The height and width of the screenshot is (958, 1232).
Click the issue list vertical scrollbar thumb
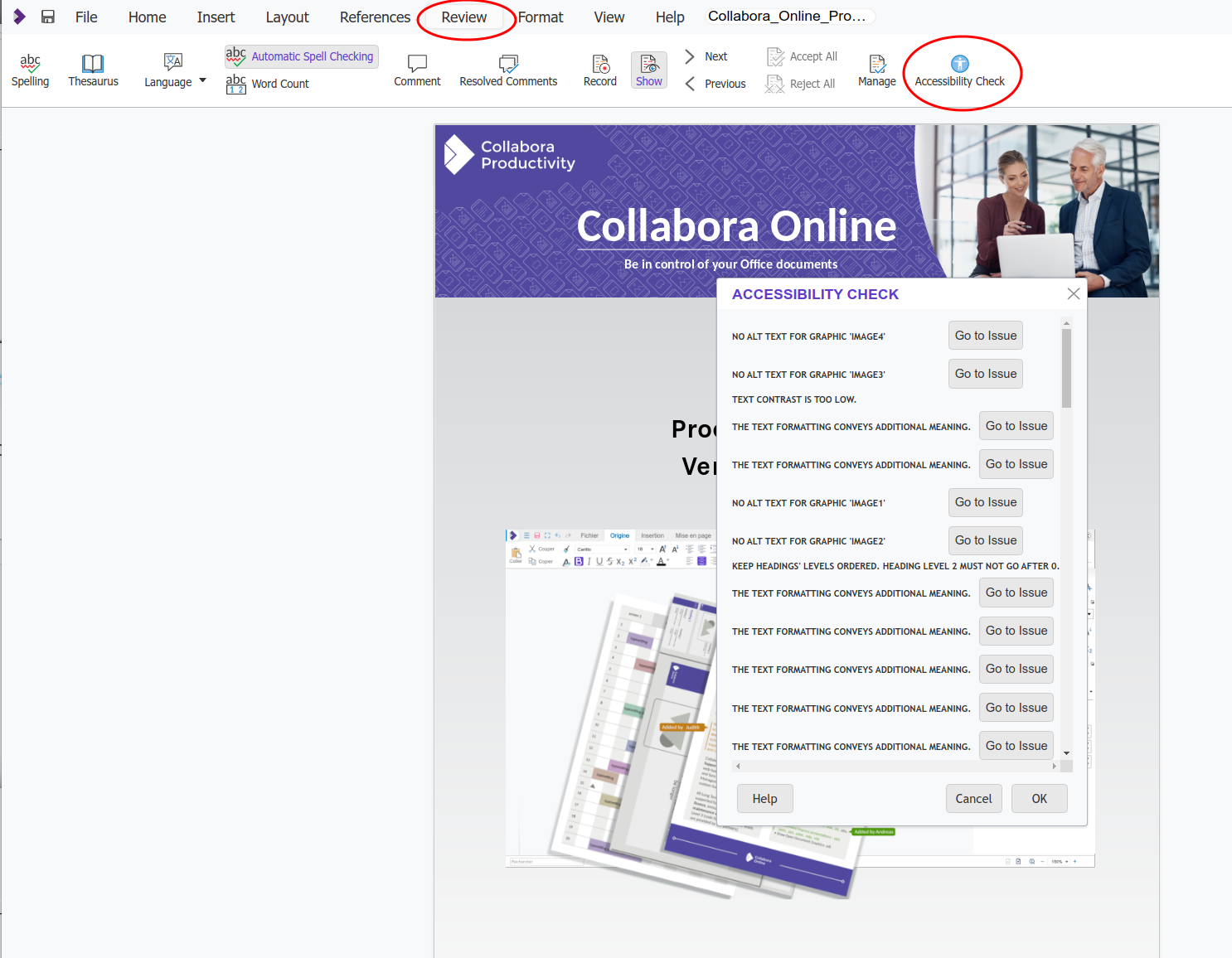(x=1066, y=369)
